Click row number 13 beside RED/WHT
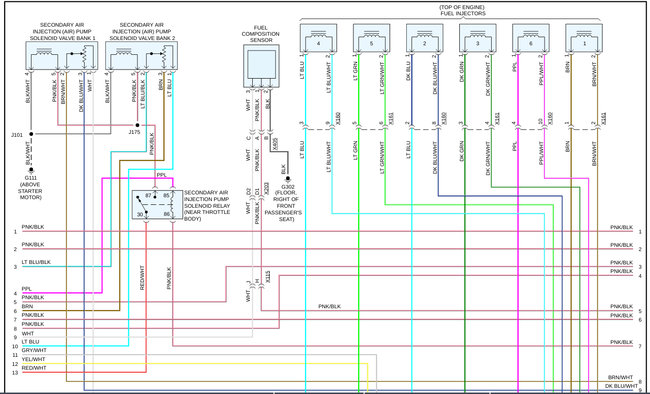Image resolution: width=650 pixels, height=394 pixels. (x=15, y=373)
